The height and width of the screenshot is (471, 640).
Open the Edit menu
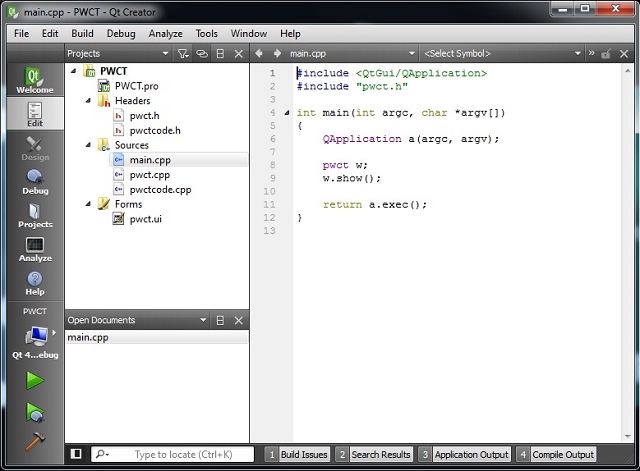[50, 33]
